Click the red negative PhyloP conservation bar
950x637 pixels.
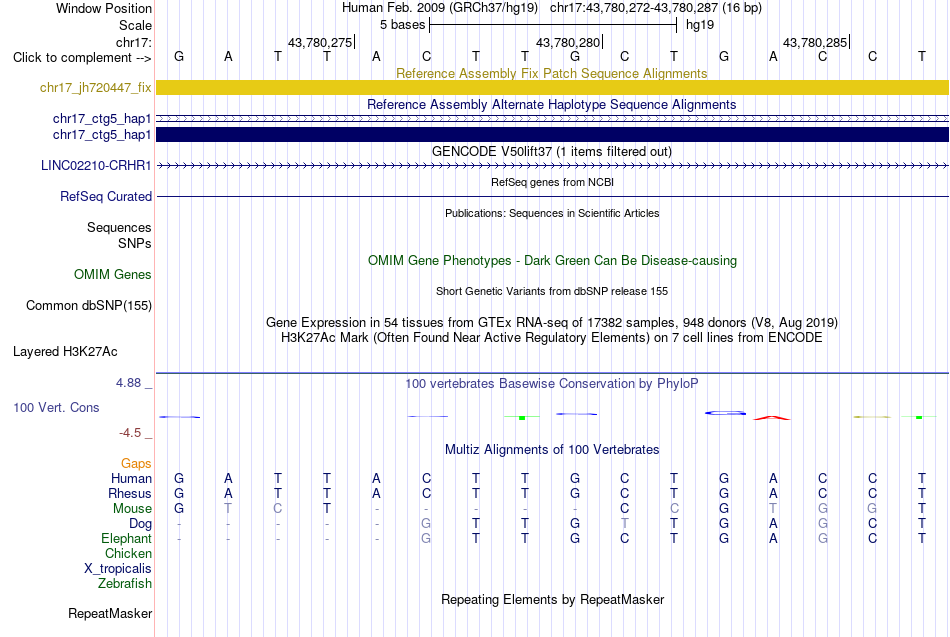click(x=772, y=418)
